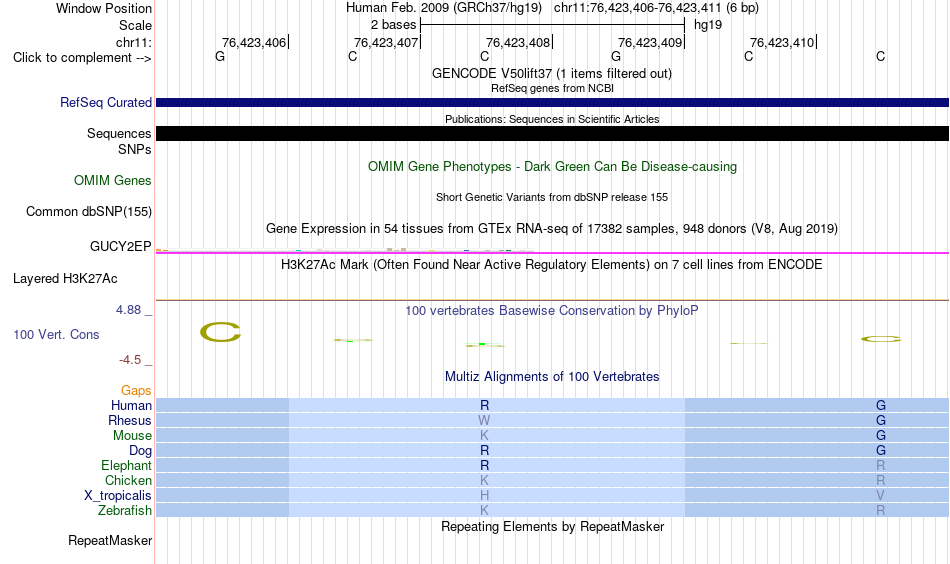Click the 'RefSeq genes from NCBI' title
Image resolution: width=950 pixels, height=564 pixels.
pyautogui.click(x=552, y=88)
